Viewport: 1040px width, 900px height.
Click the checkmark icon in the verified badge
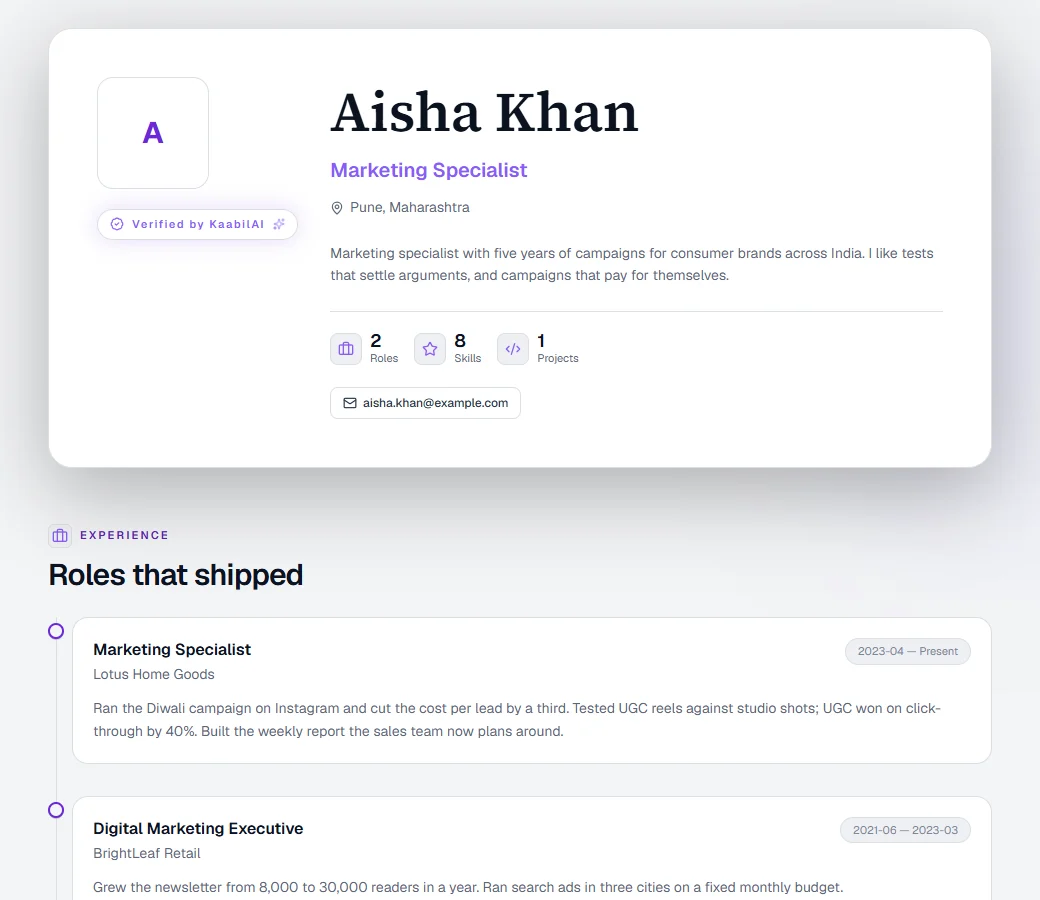coord(117,224)
